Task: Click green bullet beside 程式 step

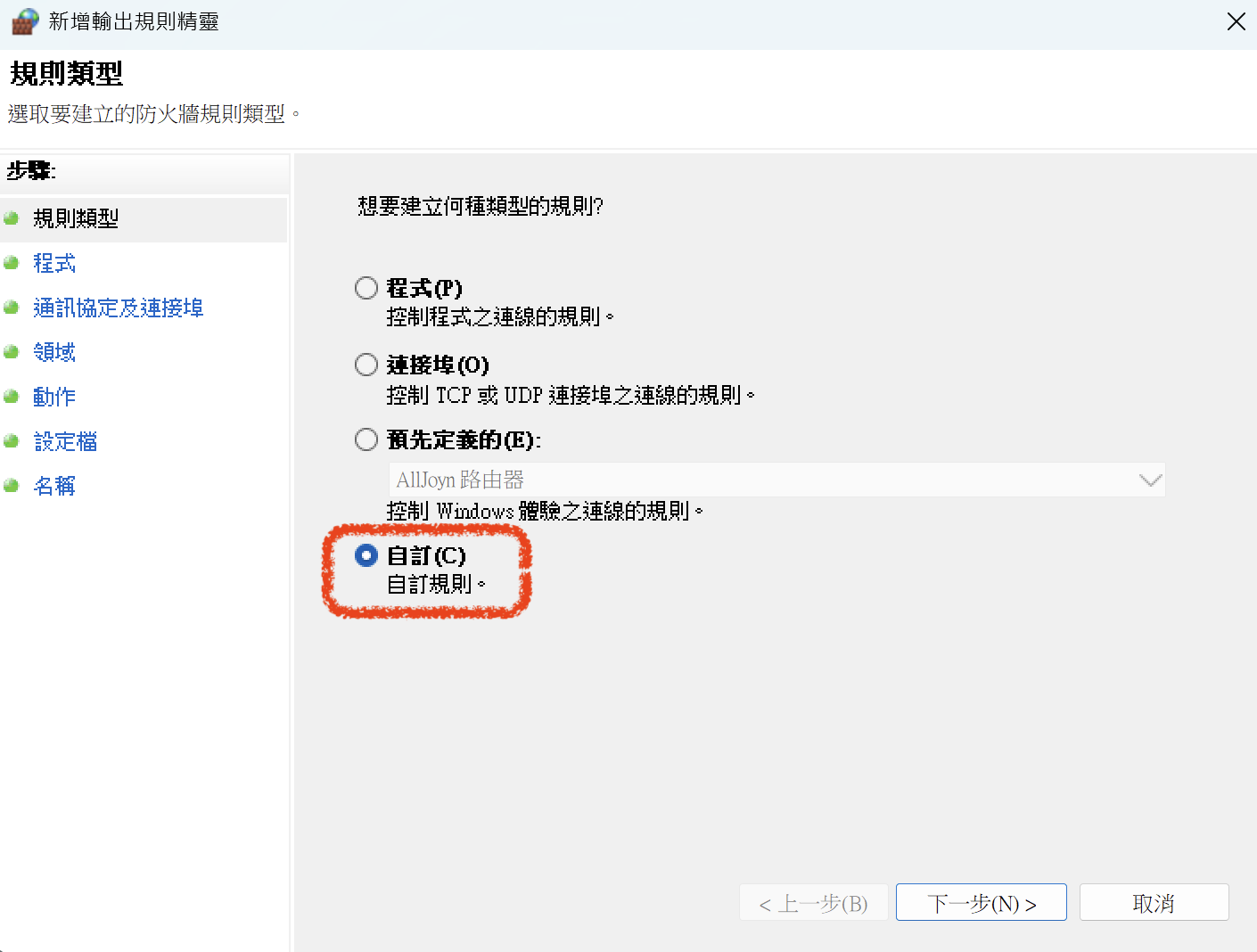Action: (x=12, y=263)
